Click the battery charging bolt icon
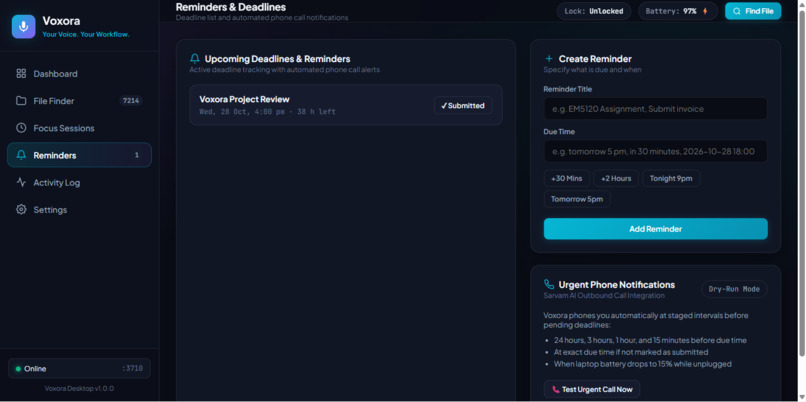Screen dimensions: 806x402 pyautogui.click(x=705, y=11)
